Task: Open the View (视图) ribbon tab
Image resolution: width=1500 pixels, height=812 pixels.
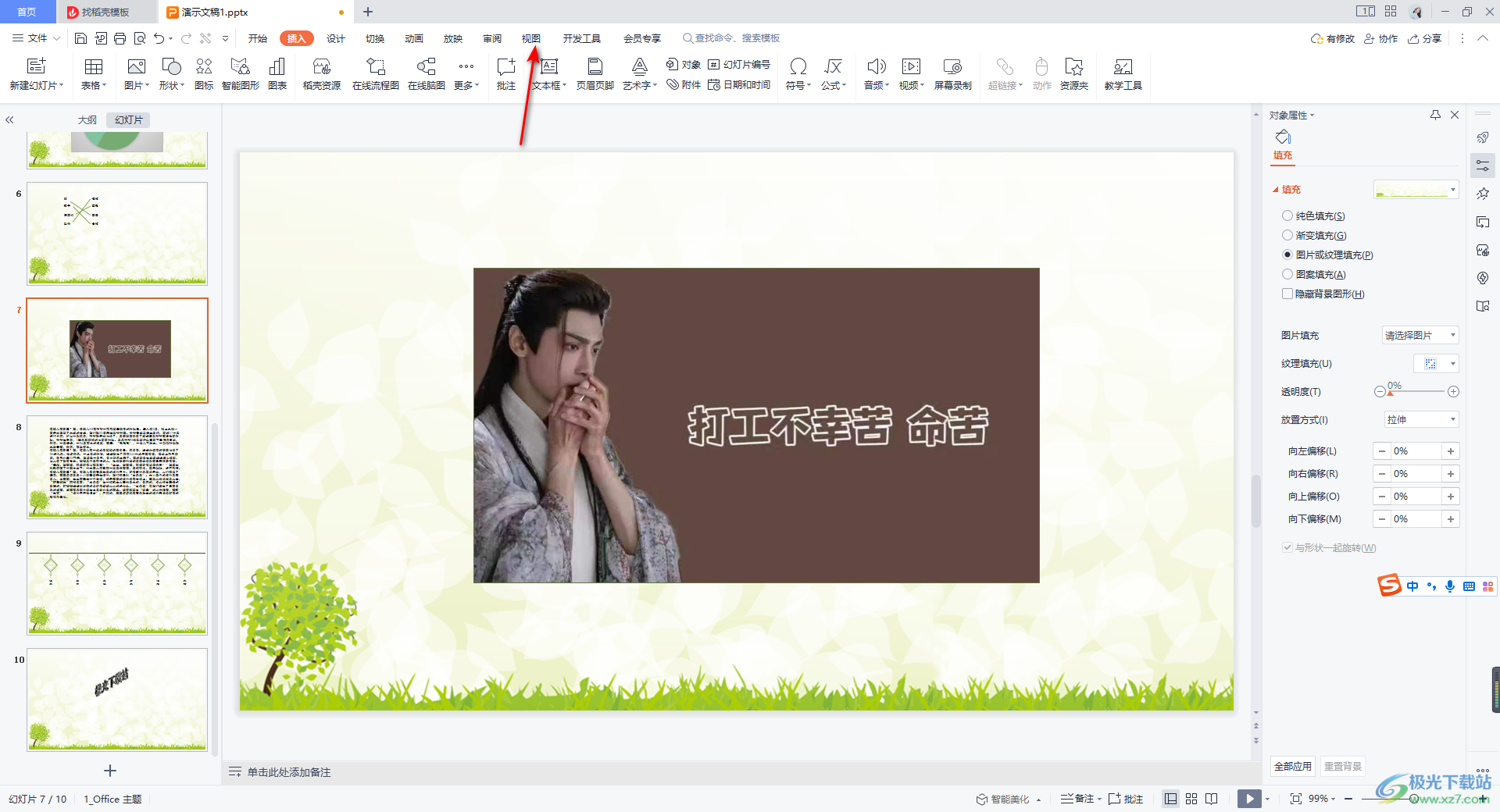Action: click(531, 38)
